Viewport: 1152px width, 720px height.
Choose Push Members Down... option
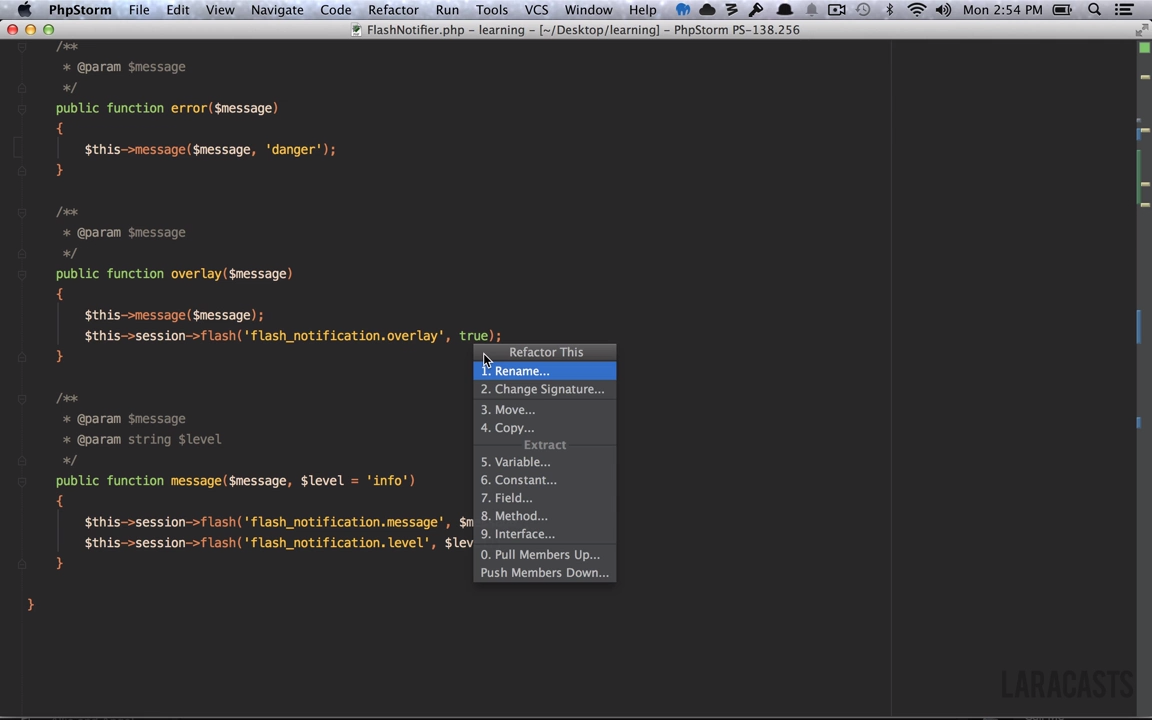[544, 572]
